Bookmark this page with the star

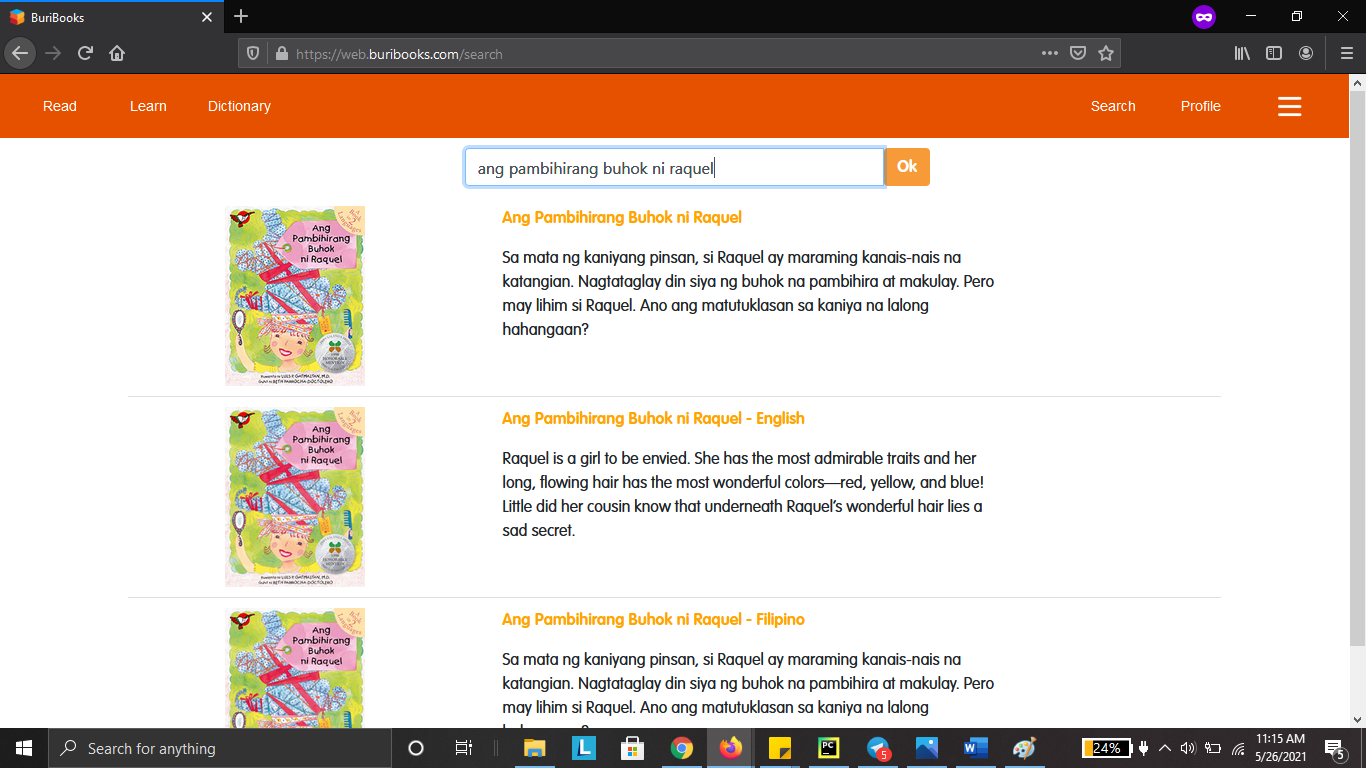point(1106,54)
